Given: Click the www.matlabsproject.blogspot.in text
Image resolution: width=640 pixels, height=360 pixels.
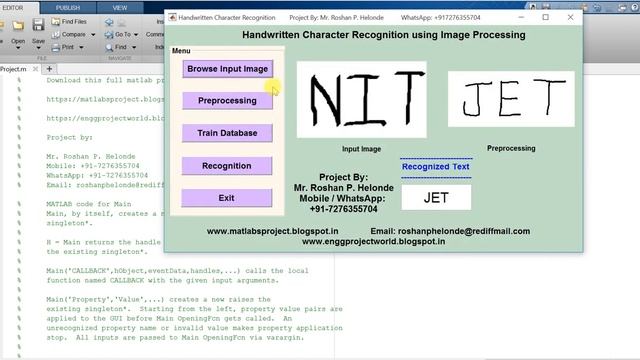Looking at the screenshot, I should pos(272,231).
